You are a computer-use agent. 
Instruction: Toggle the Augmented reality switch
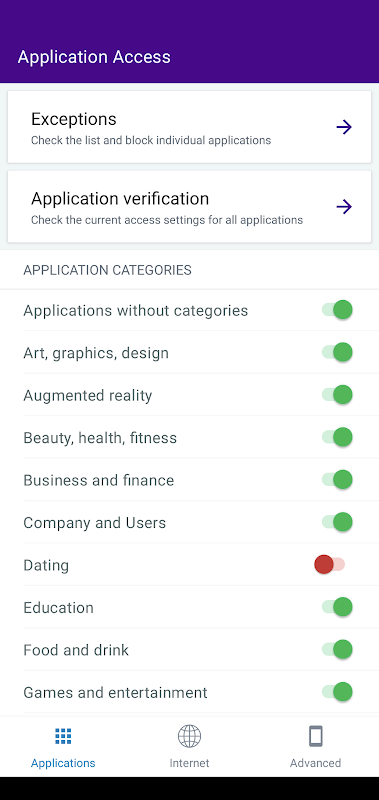pos(337,394)
